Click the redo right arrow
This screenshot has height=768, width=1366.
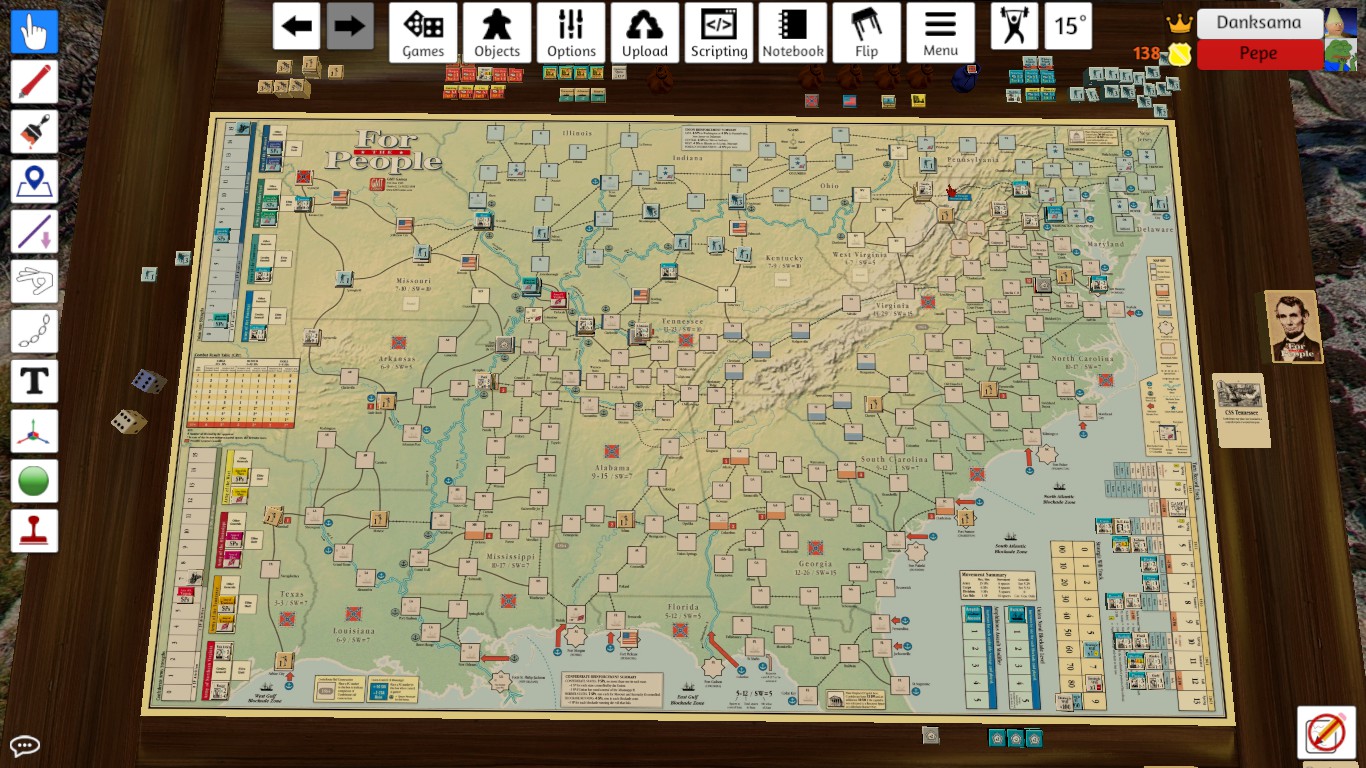coord(350,26)
